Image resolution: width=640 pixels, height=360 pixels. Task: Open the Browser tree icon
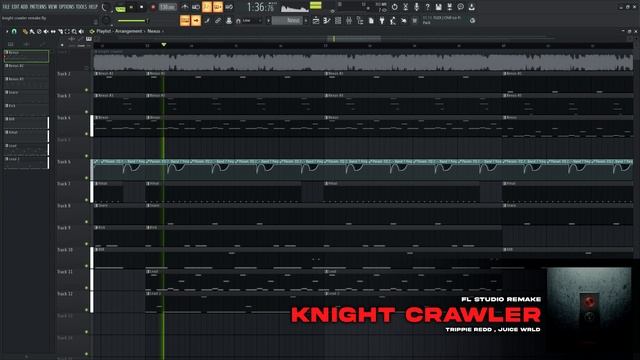tap(360, 20)
